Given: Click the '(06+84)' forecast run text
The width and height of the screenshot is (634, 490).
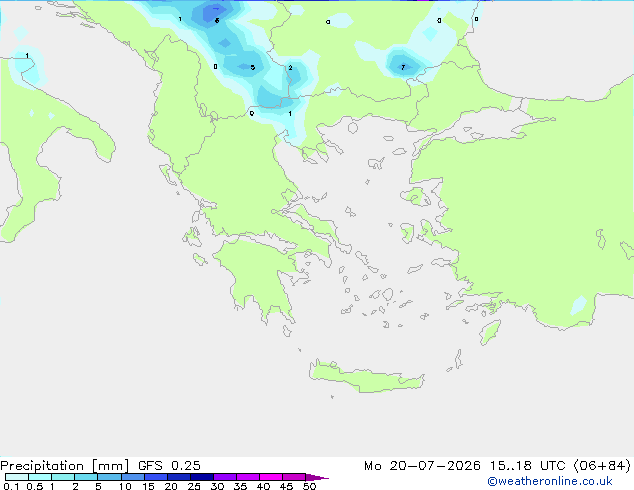Looking at the screenshot, I should pyautogui.click(x=602, y=466).
